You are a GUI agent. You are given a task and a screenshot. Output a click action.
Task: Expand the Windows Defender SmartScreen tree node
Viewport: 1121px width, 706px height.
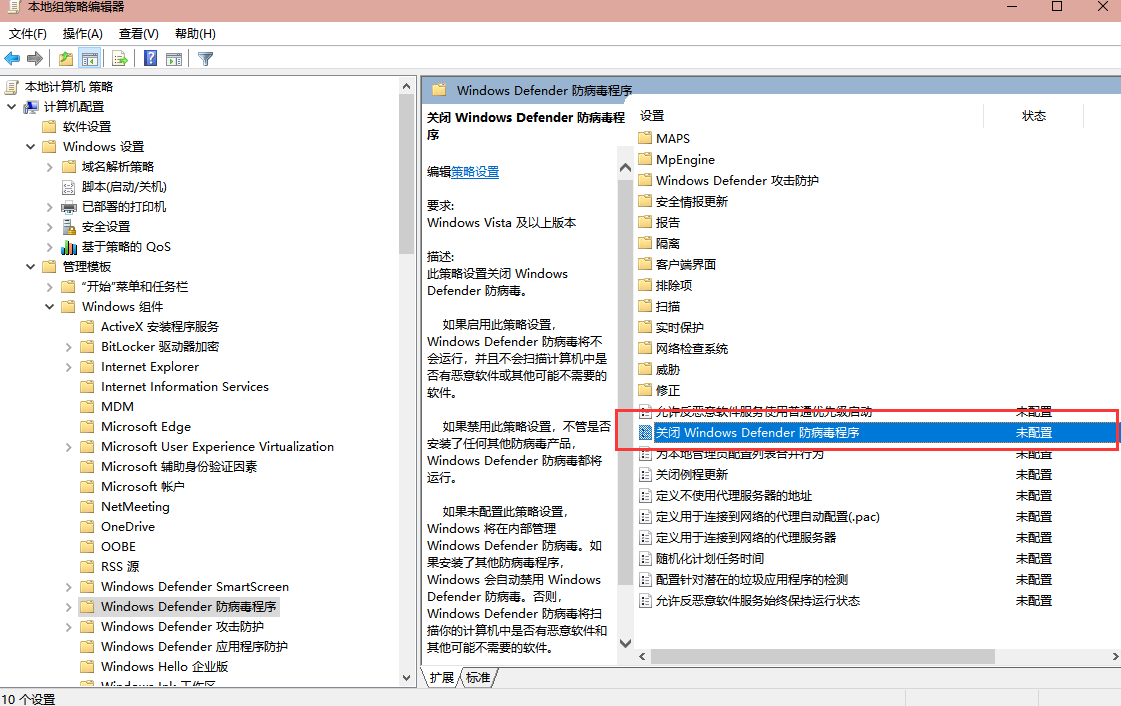tap(69, 587)
